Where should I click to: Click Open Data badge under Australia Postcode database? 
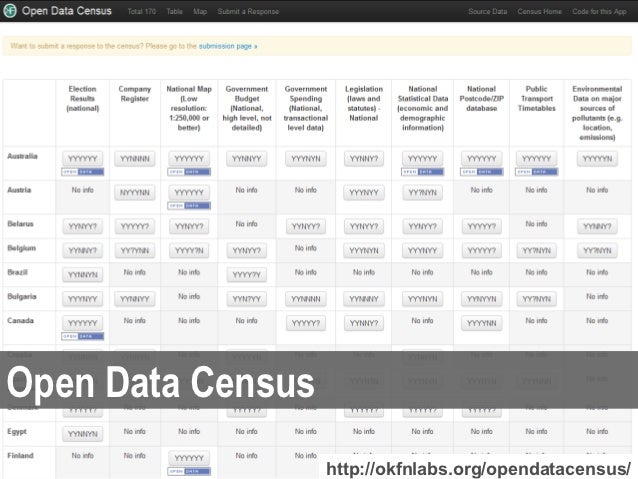pos(482,172)
